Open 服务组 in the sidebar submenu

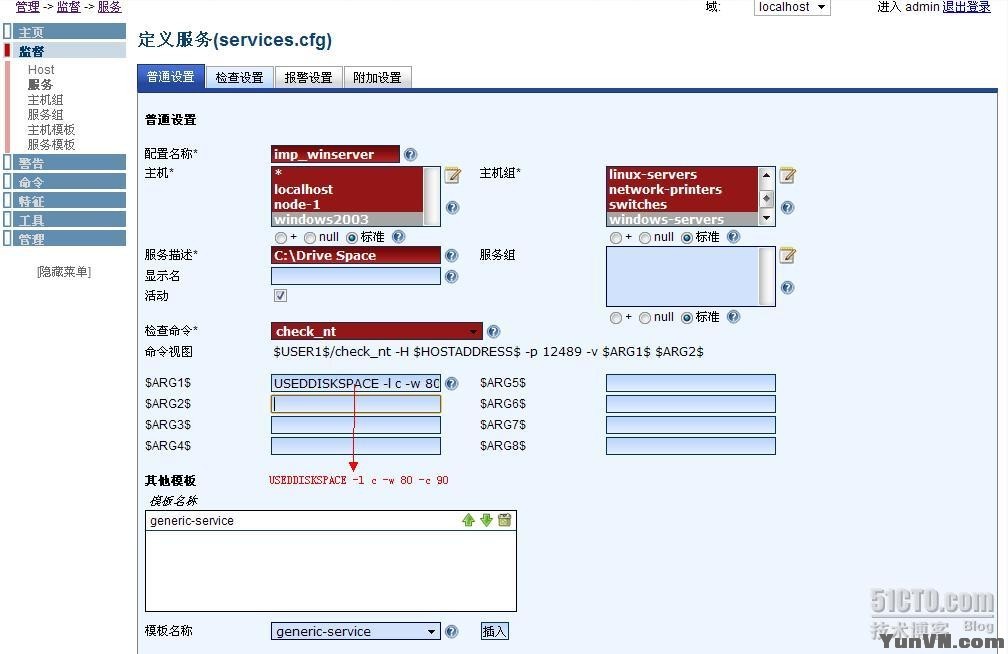(x=46, y=114)
